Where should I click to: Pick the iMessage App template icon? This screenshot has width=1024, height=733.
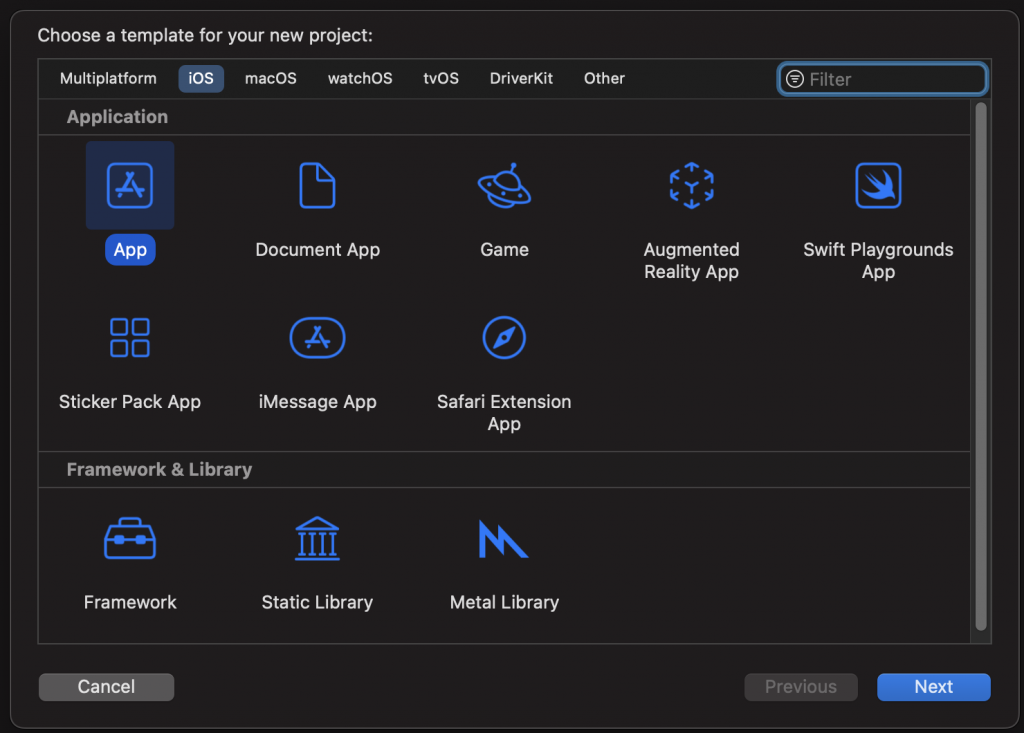click(x=317, y=338)
